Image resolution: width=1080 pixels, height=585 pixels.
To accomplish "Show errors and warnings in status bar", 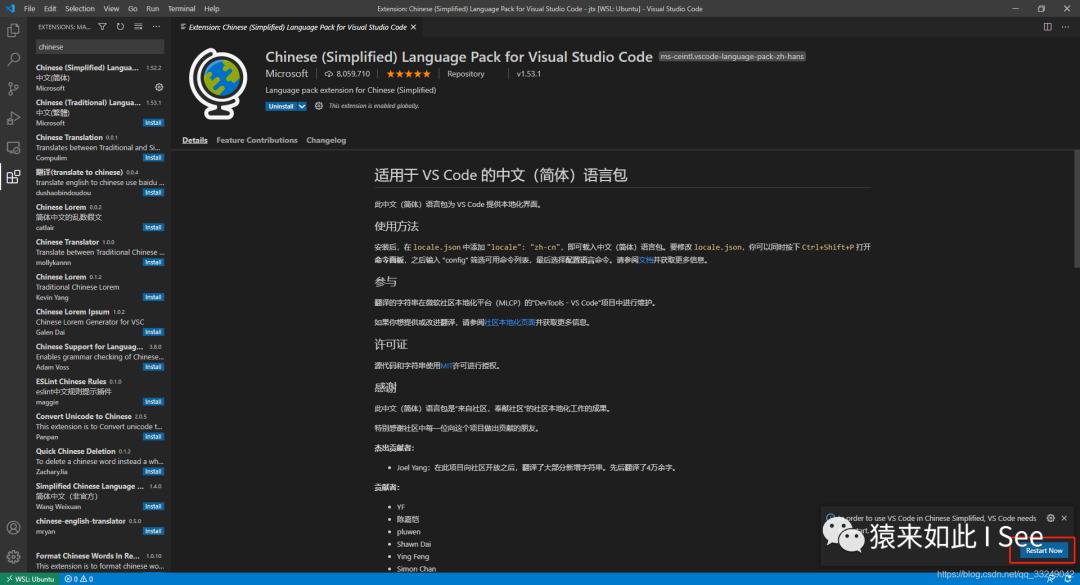I will tap(79, 579).
